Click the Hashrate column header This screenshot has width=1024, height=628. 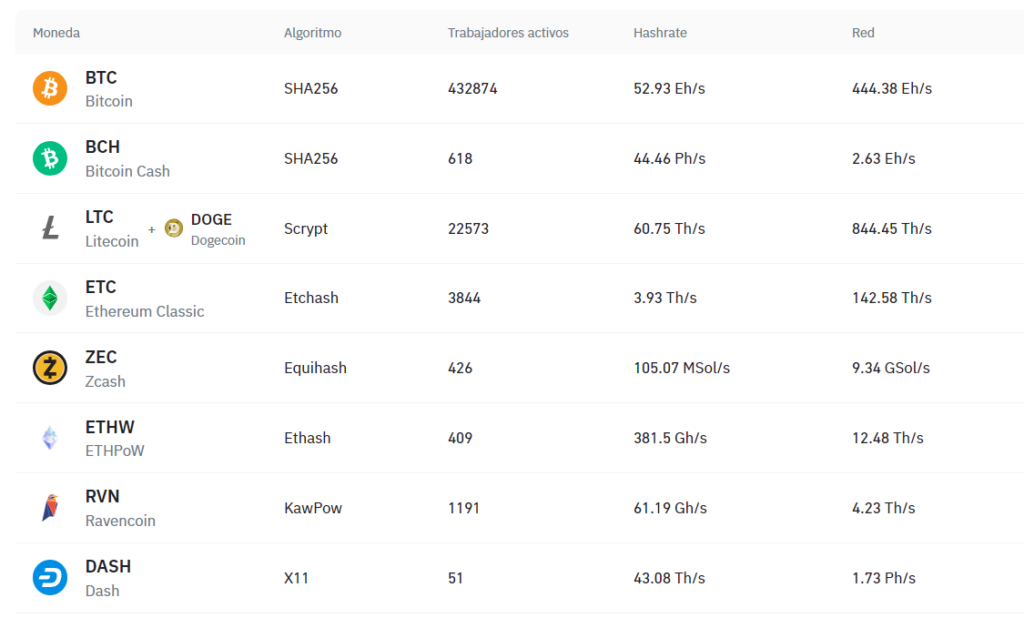(660, 33)
